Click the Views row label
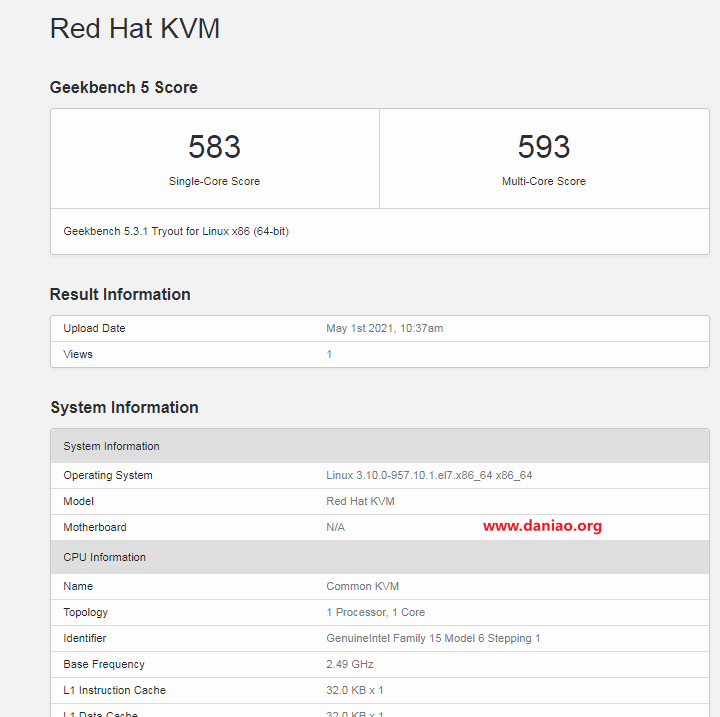 pos(78,354)
